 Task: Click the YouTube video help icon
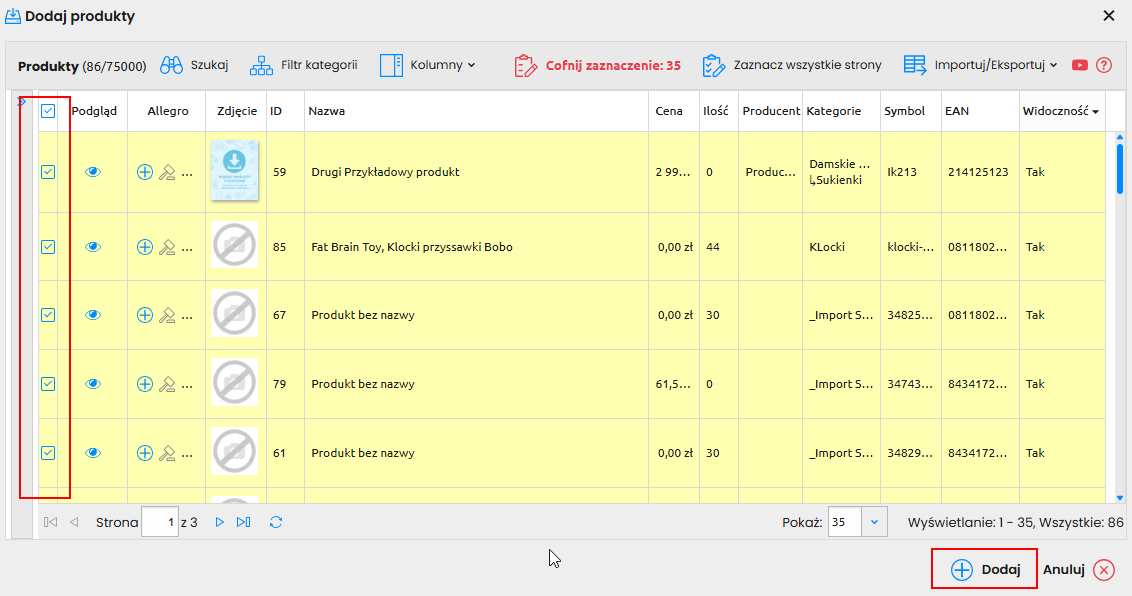[x=1080, y=65]
